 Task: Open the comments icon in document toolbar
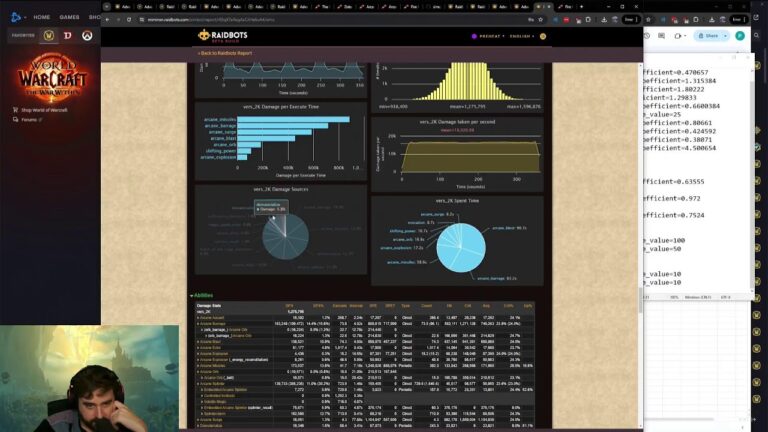662,36
